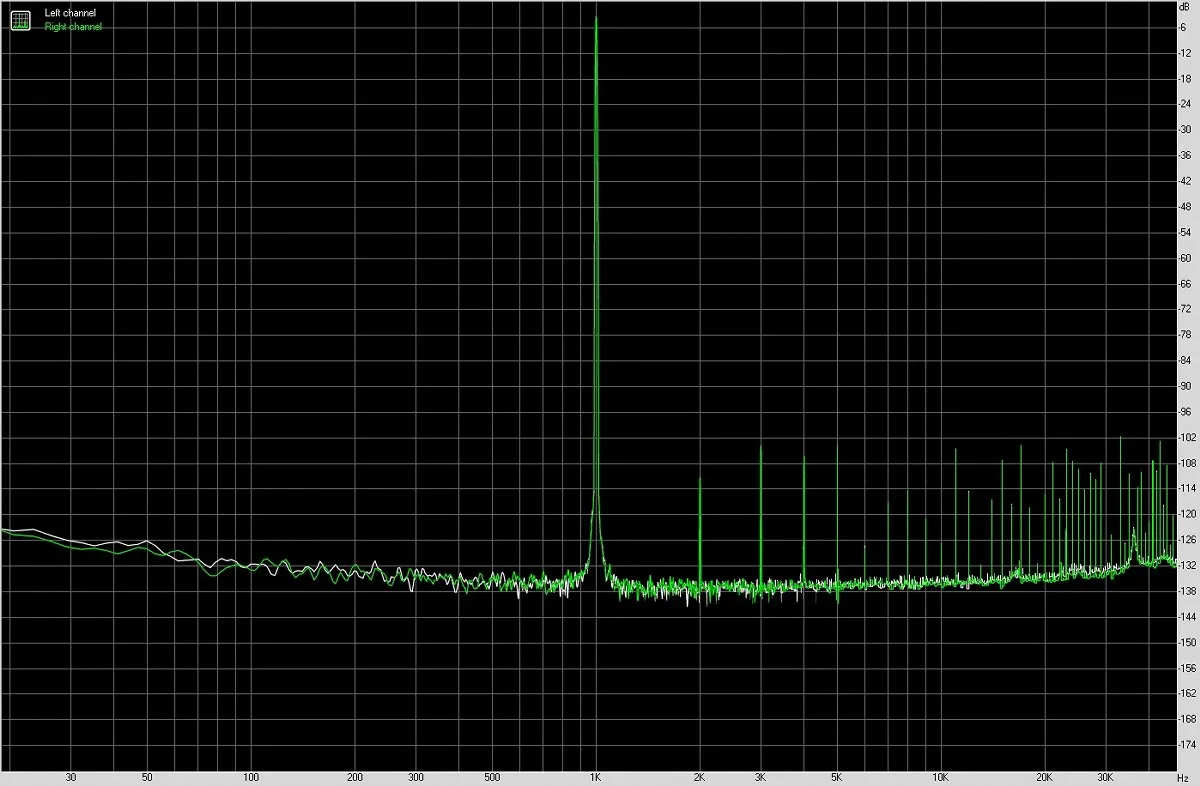Image resolution: width=1200 pixels, height=786 pixels.
Task: Click the -12 dB axis label
Action: click(1186, 52)
